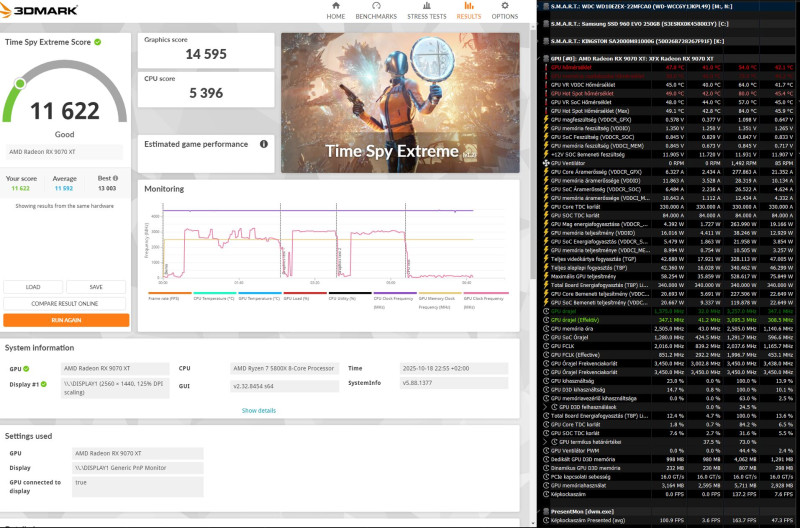Viewport: 800px width, 528px height.
Task: Click the Best score value 13 003
Action: click(x=107, y=188)
